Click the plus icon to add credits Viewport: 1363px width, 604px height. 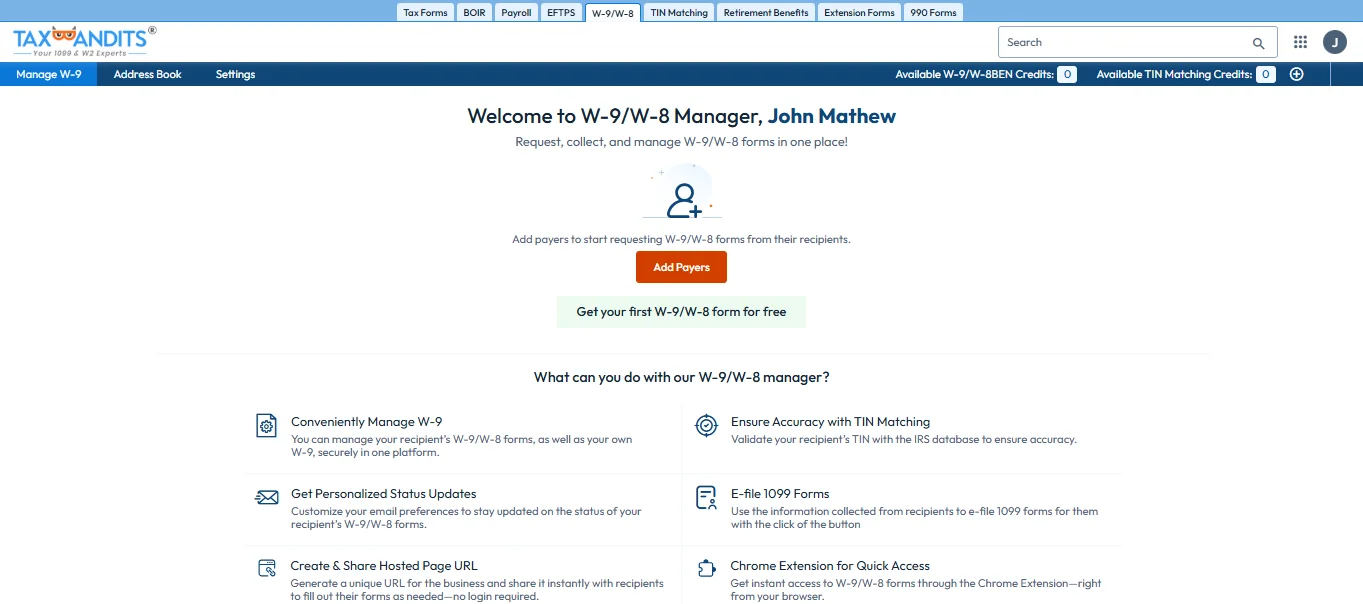click(x=1296, y=74)
